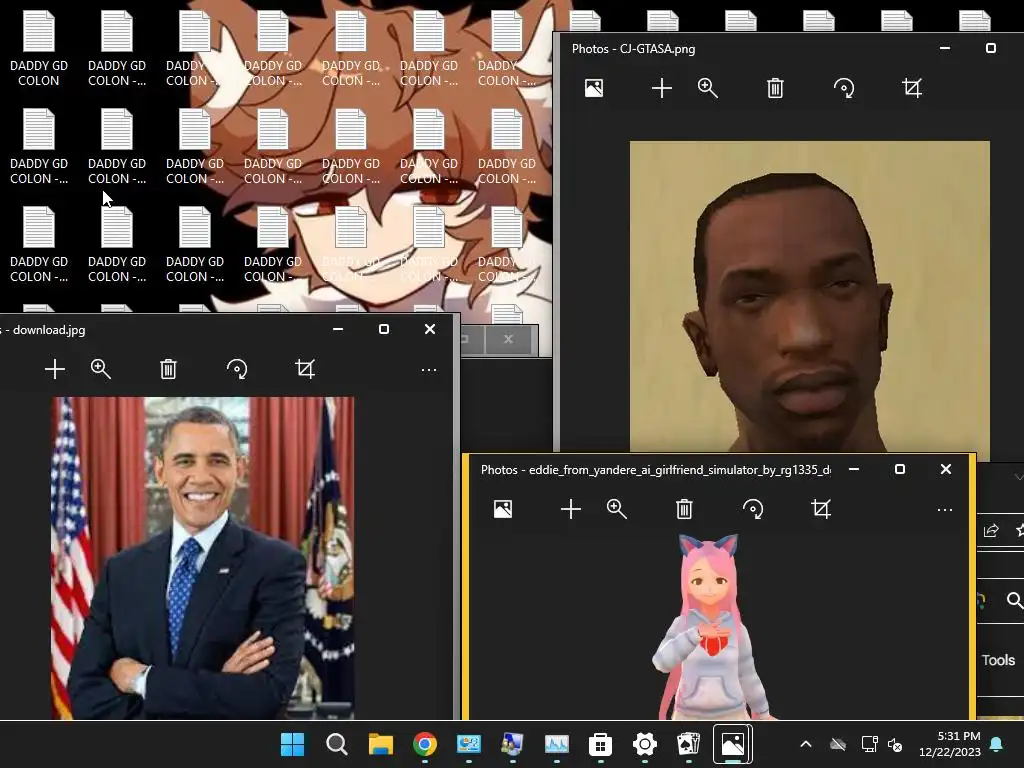1024x768 pixels.
Task: Delete the eddie_from_yandere photo
Action: coord(684,509)
